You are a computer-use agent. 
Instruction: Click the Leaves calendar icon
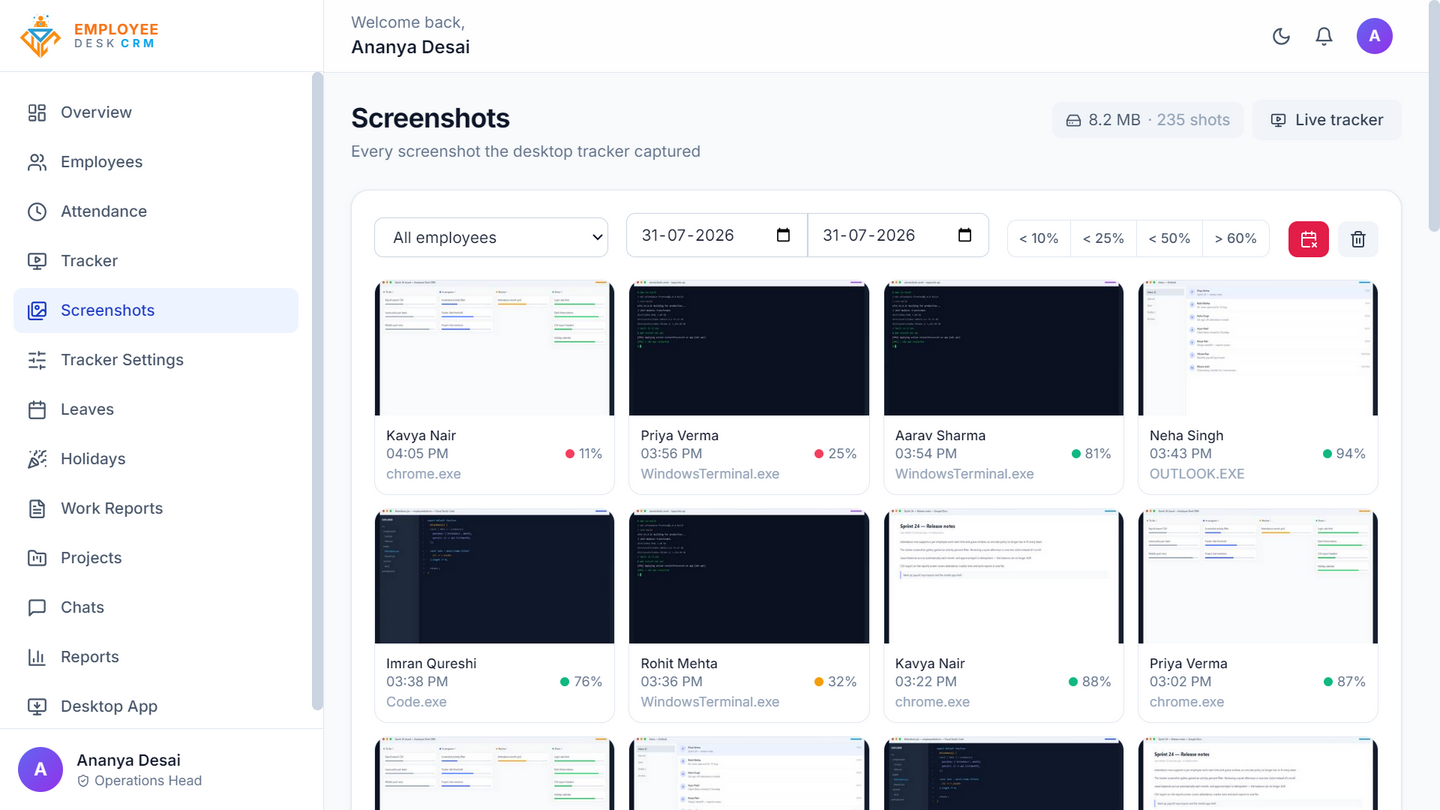(37, 409)
